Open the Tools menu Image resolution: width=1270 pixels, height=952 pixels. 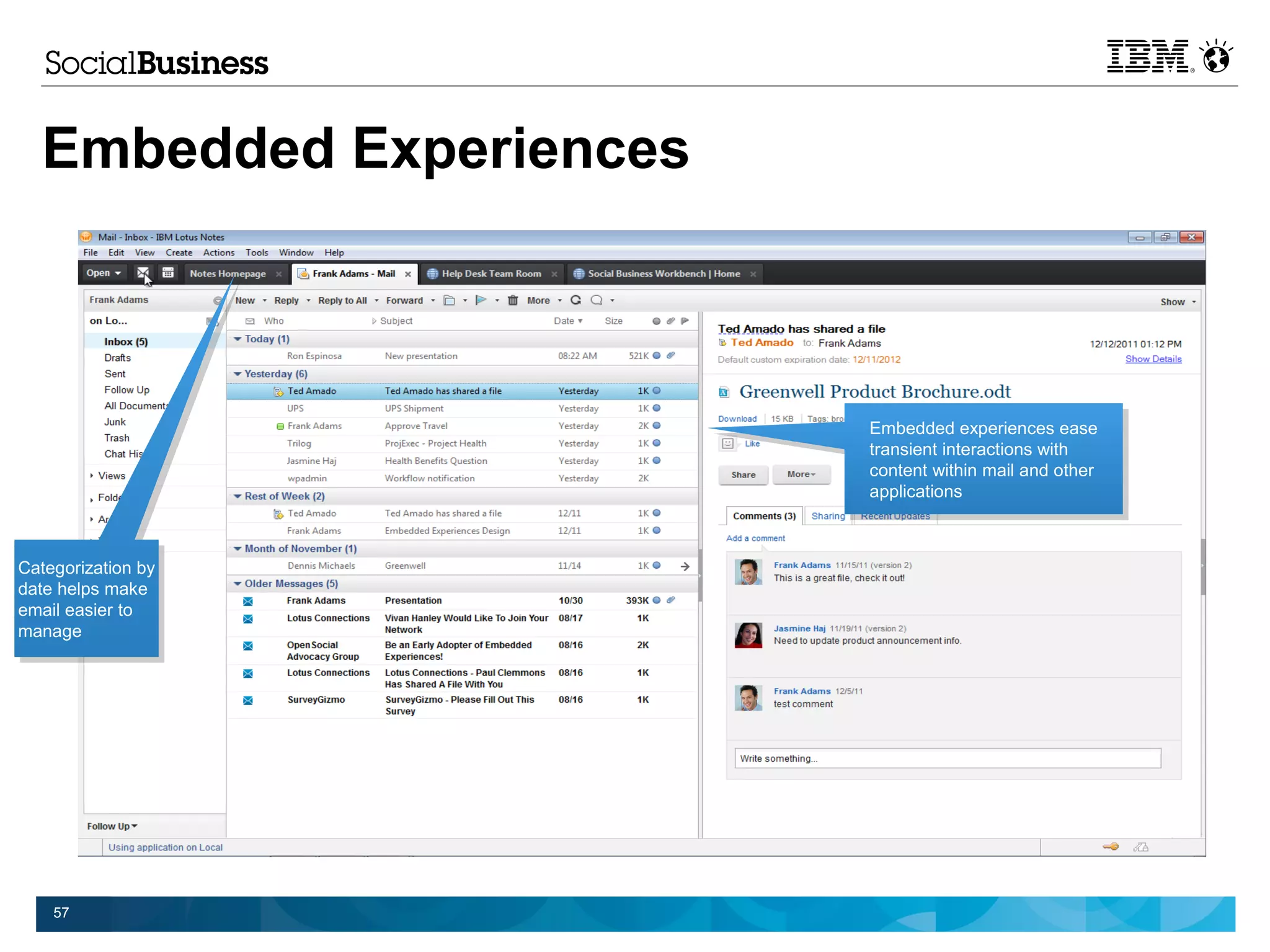[x=257, y=253]
